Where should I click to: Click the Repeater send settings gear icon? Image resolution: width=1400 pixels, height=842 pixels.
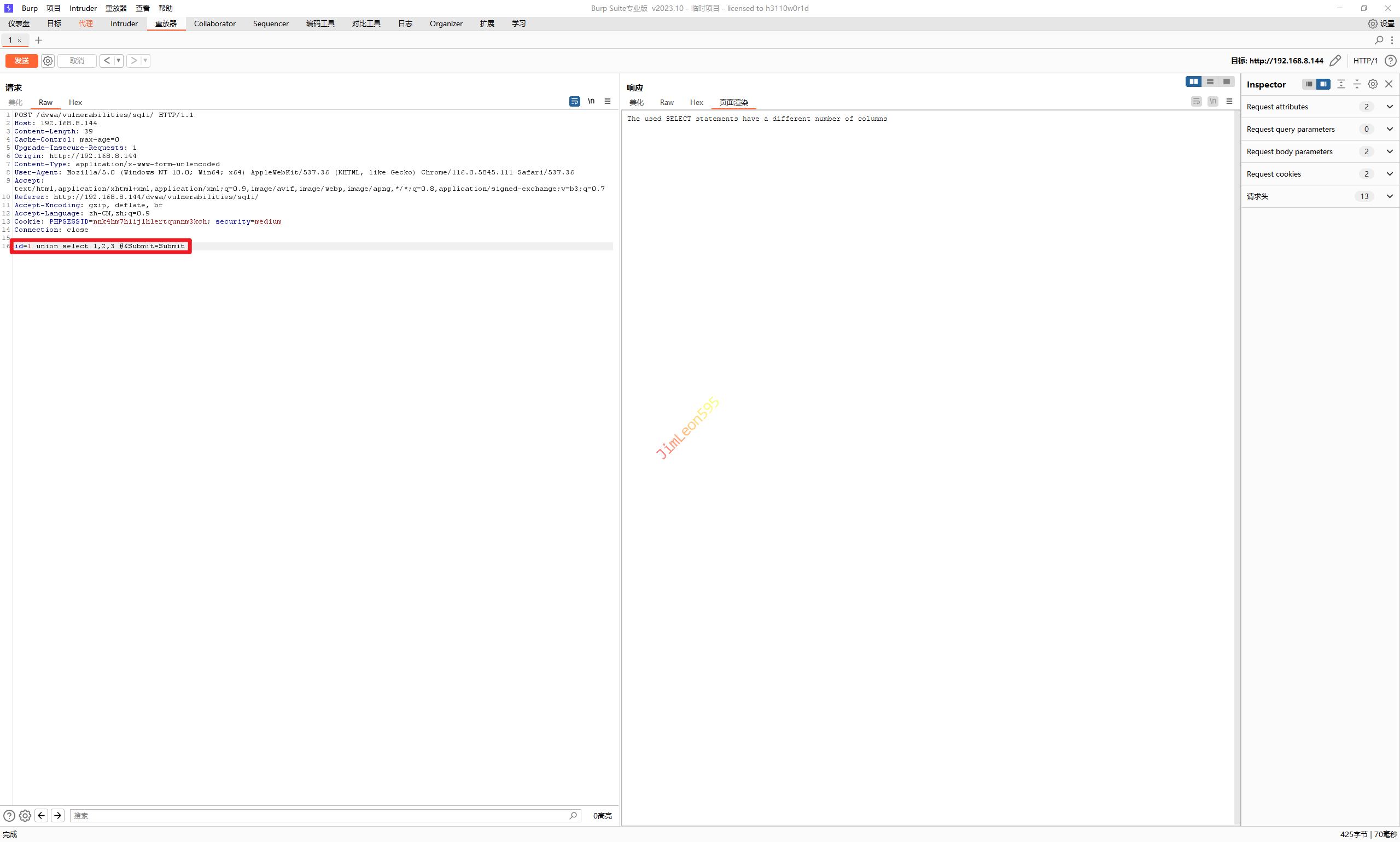[48, 61]
